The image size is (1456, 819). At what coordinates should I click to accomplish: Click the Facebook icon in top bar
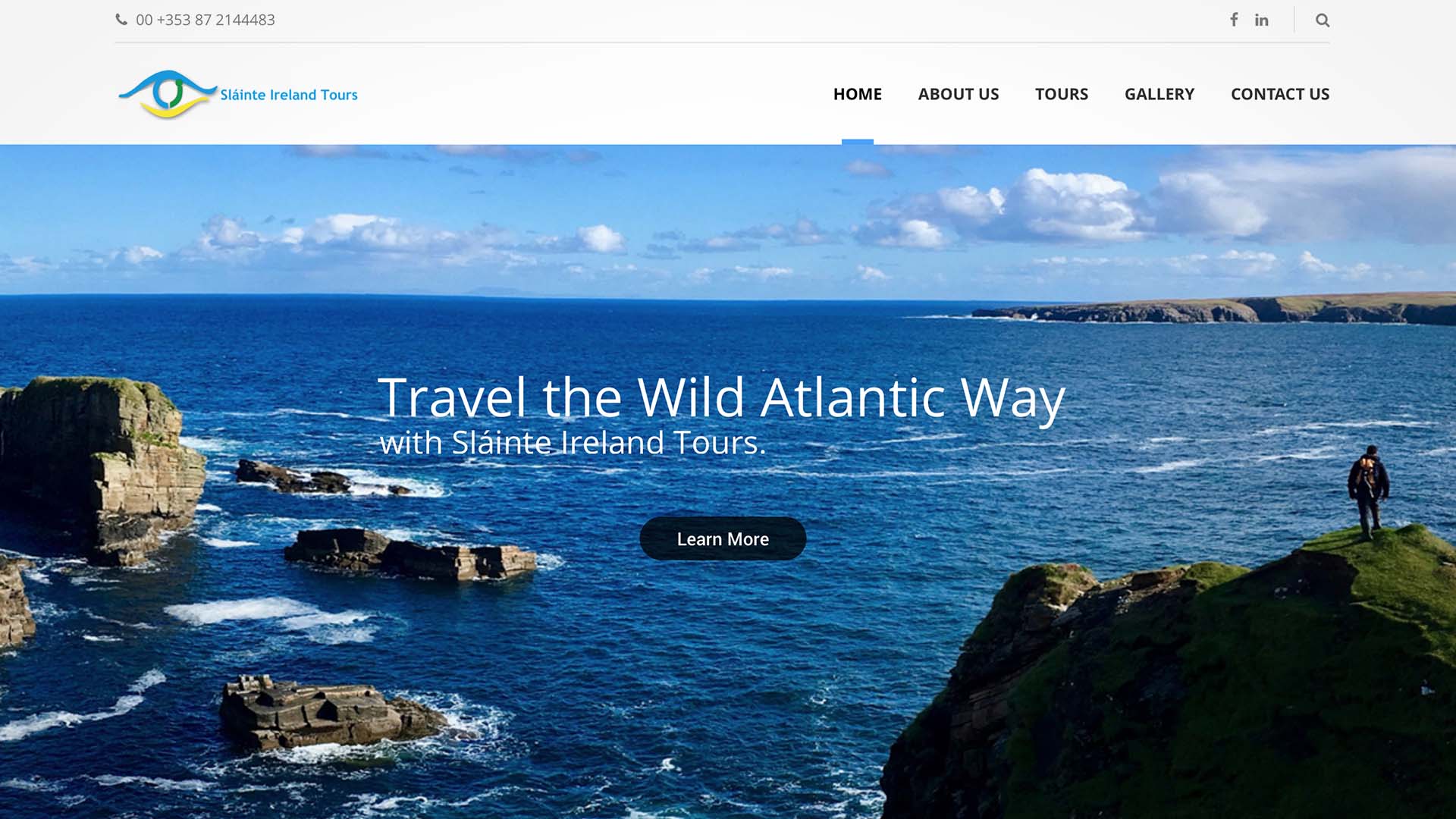[1234, 20]
